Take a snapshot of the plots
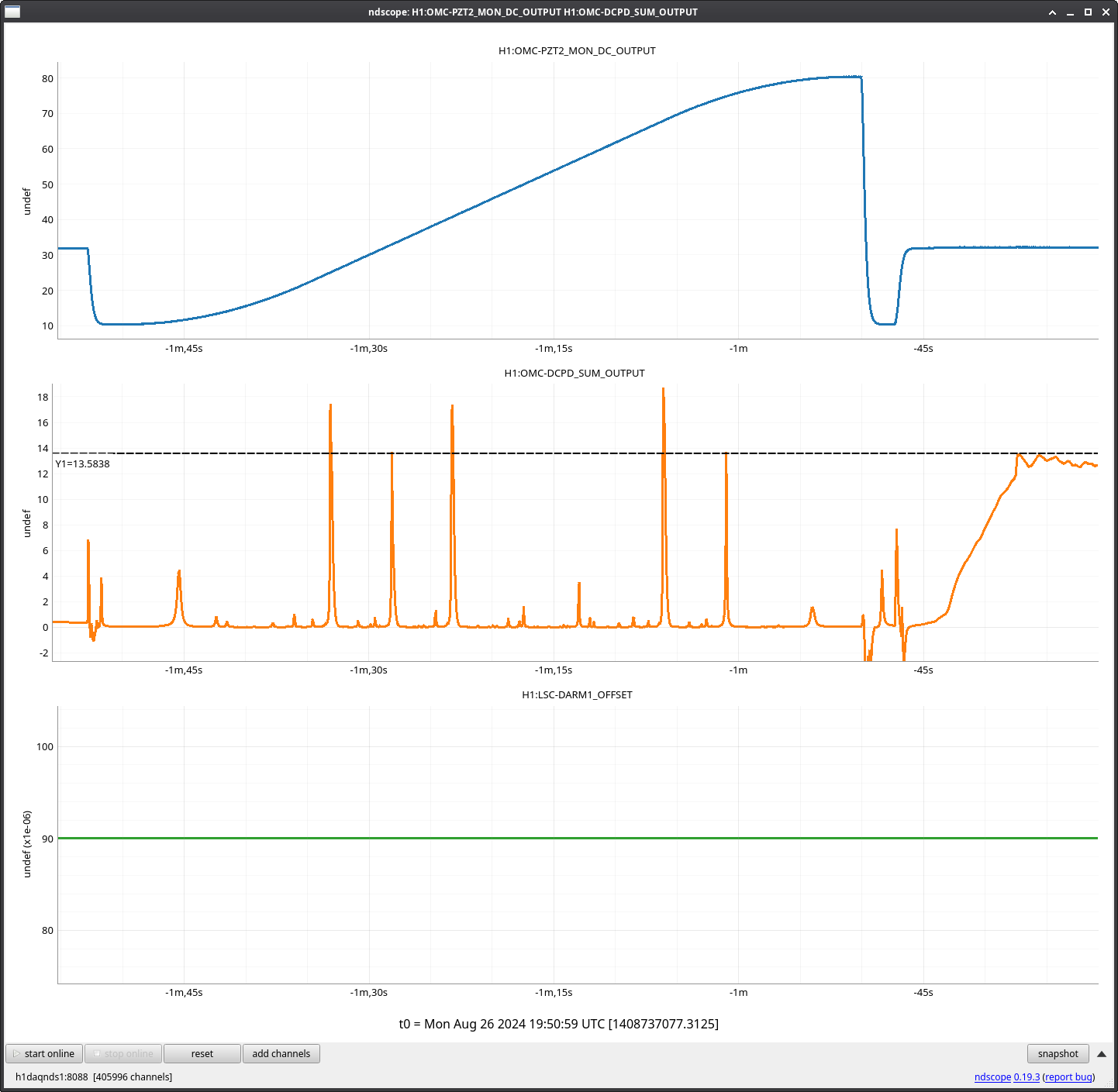Viewport: 1118px width, 1092px height. [1058, 1053]
